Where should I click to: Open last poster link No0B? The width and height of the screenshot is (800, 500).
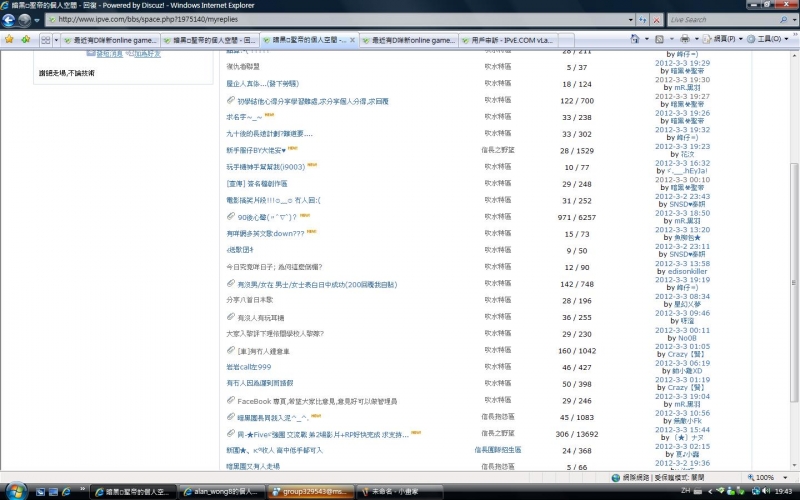pyautogui.click(x=687, y=338)
